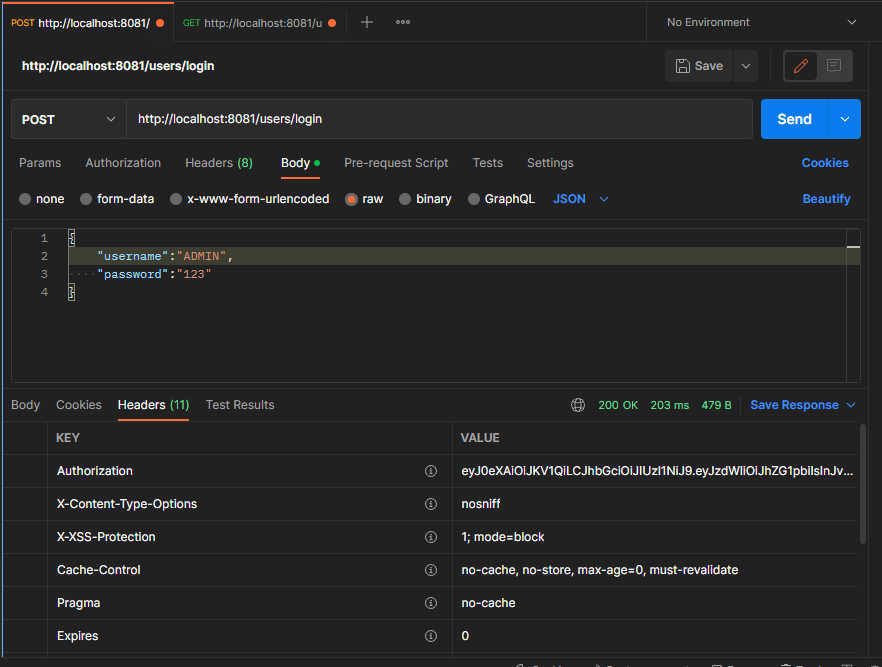
Task: Click the Beautify link
Action: [x=826, y=199]
